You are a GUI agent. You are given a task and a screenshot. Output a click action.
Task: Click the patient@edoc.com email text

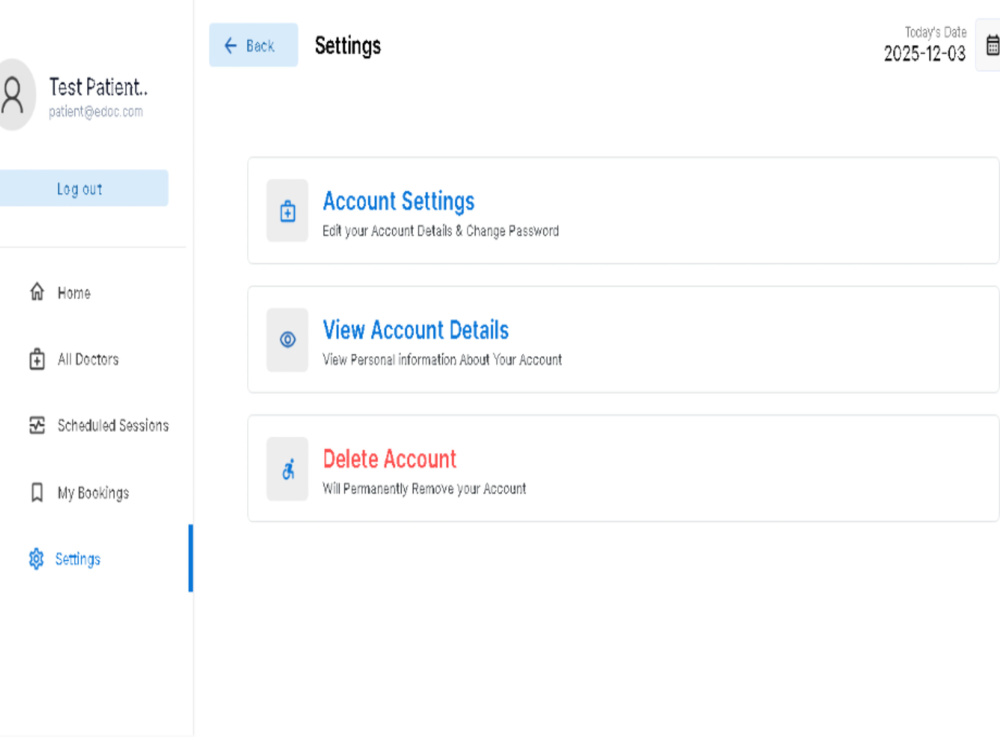96,112
